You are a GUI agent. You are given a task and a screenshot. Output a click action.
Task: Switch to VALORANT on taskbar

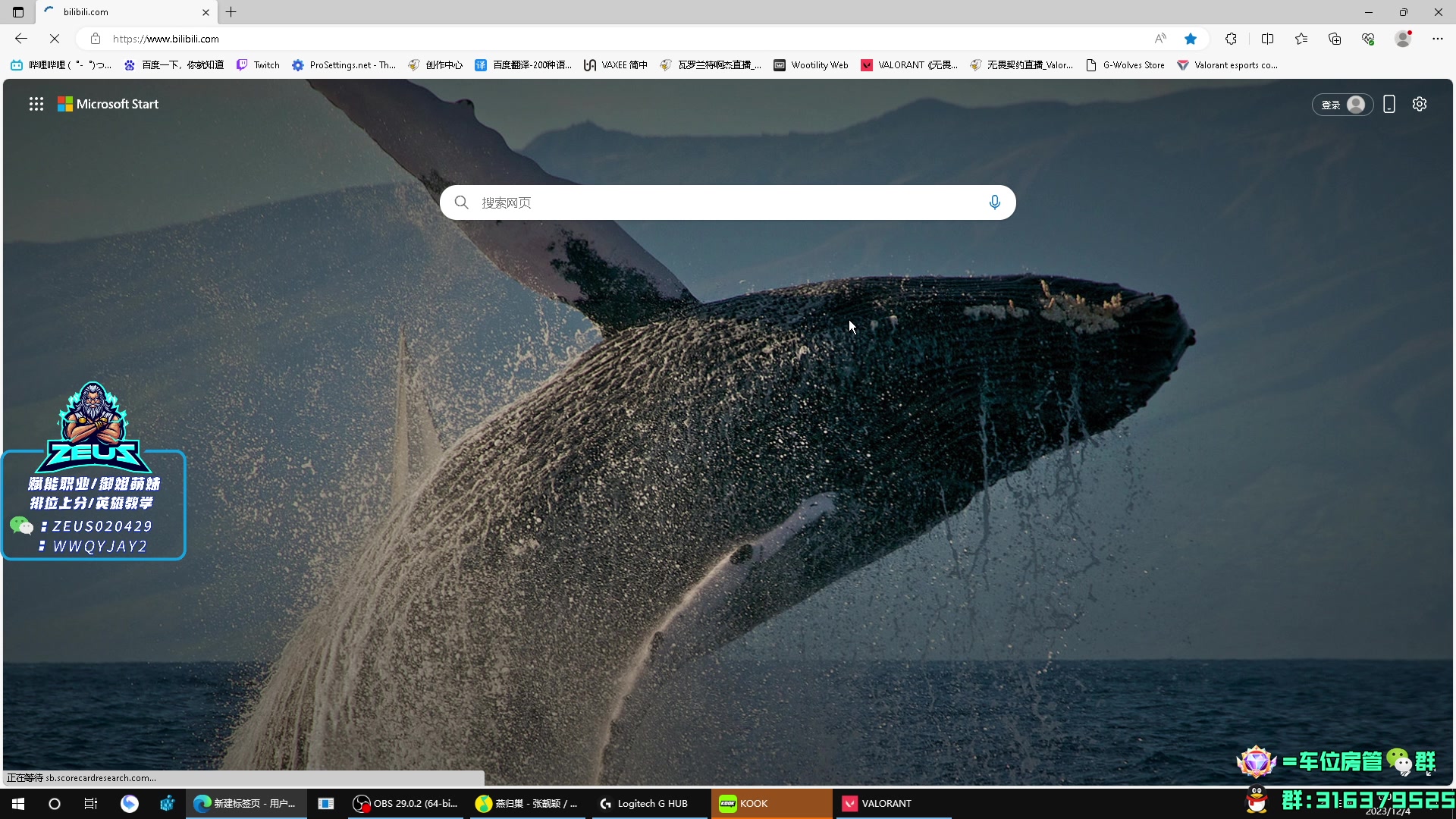893,804
